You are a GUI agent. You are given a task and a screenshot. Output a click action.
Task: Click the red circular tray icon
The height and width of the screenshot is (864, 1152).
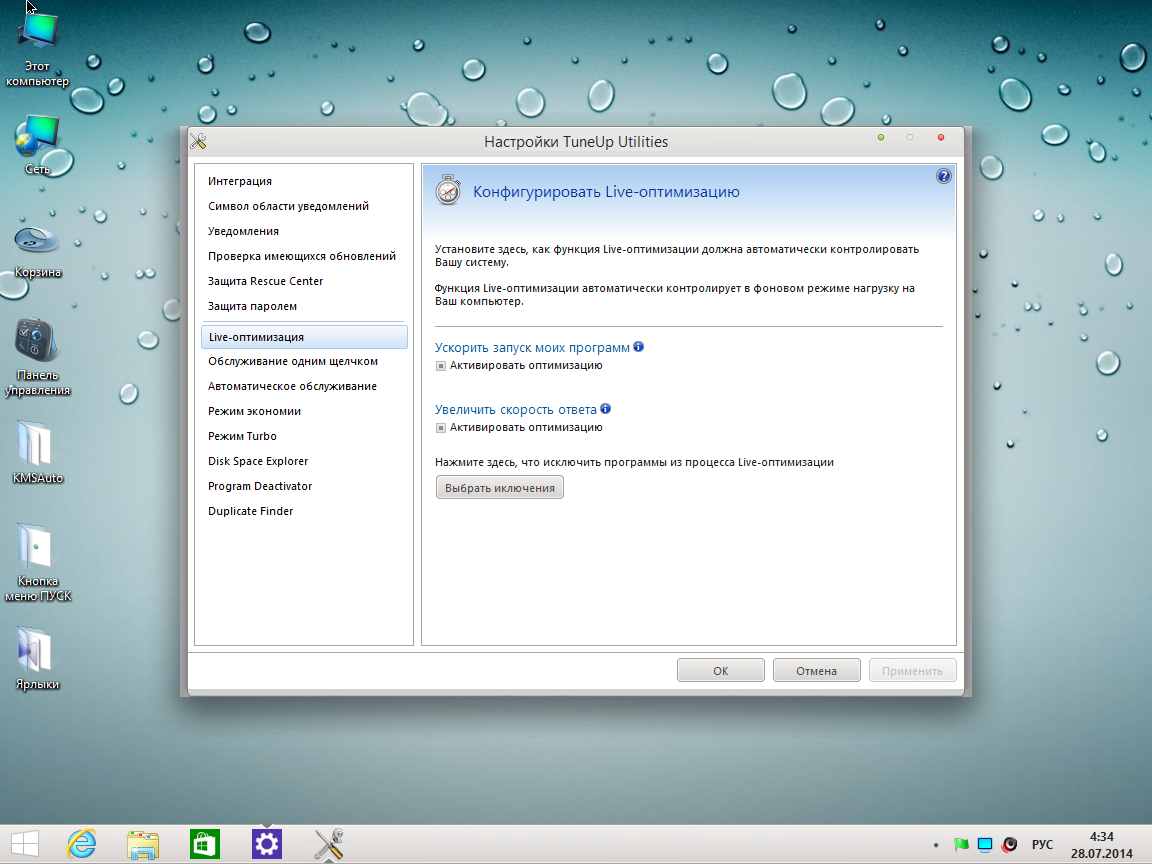[x=1010, y=845]
